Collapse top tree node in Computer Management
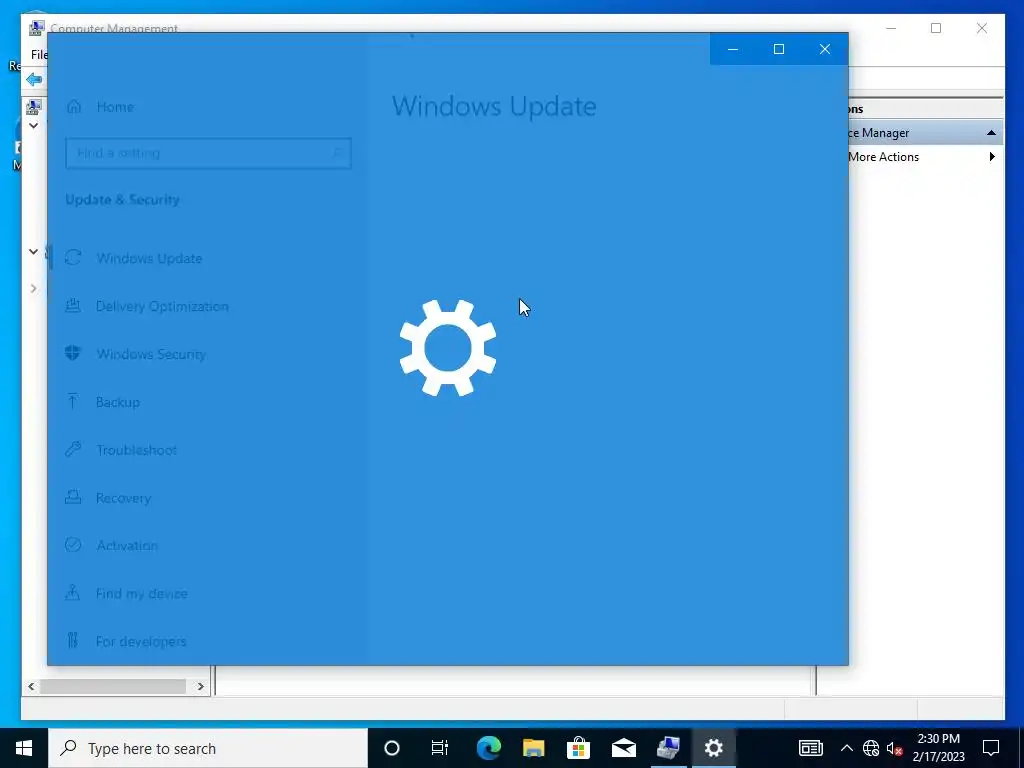Screen dimensions: 1024x768 pos(33,125)
